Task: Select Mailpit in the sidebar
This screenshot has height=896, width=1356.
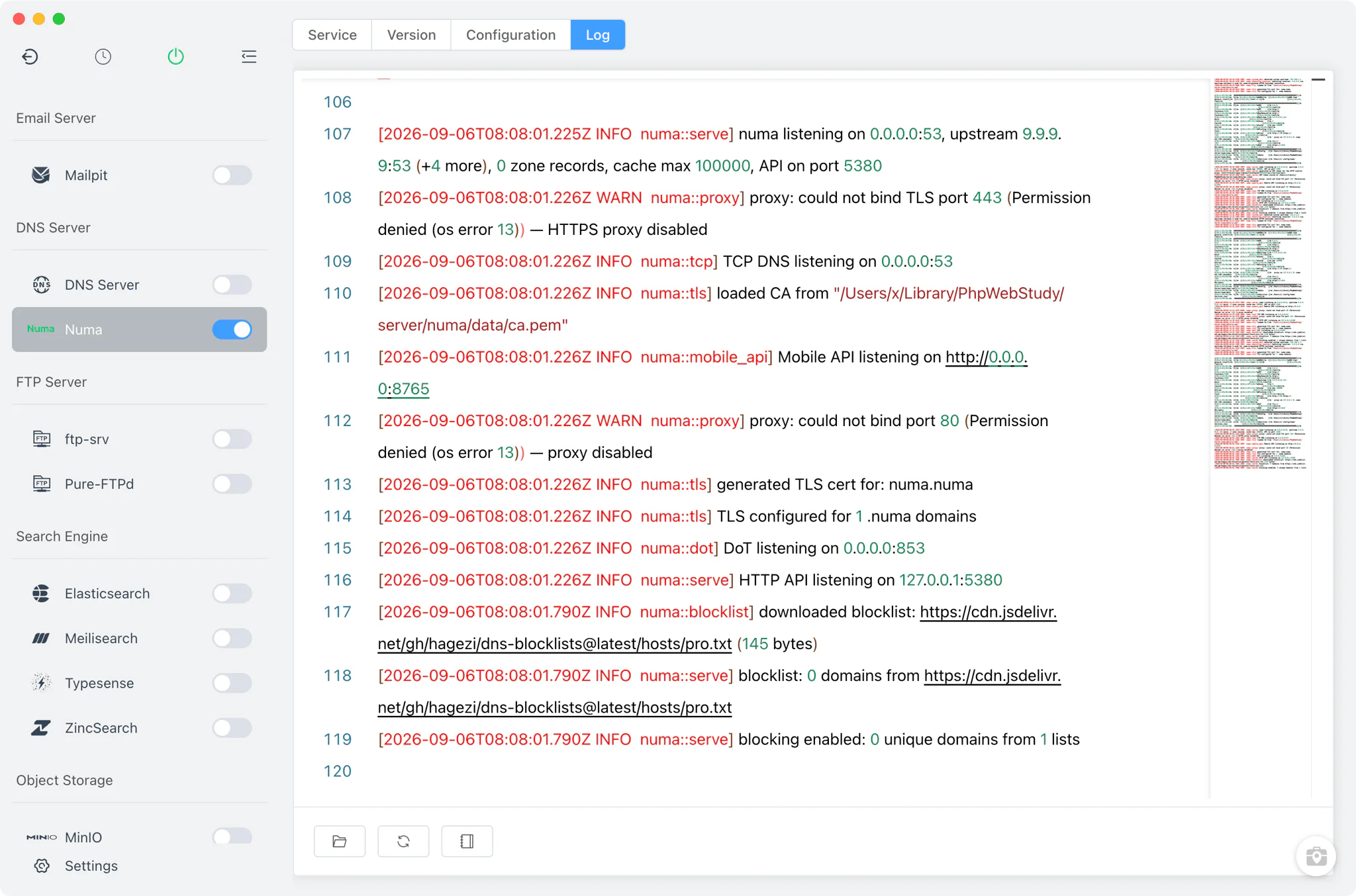Action: pos(139,175)
